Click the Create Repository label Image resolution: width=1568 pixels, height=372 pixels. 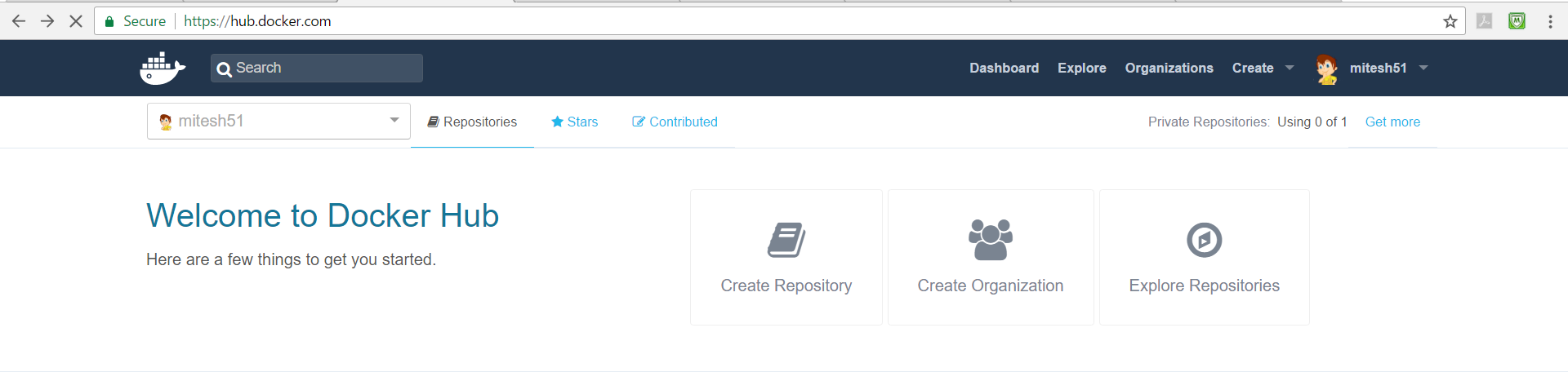[786, 286]
